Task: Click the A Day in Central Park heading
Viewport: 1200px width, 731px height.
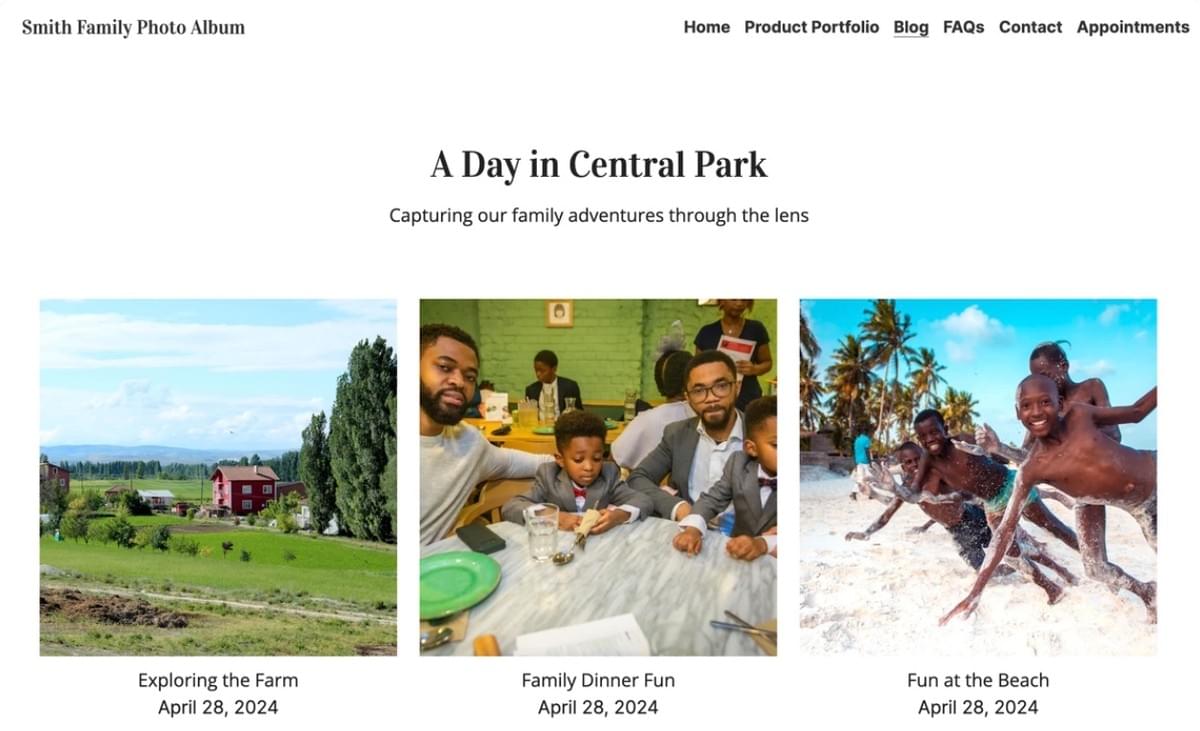Action: coord(598,165)
